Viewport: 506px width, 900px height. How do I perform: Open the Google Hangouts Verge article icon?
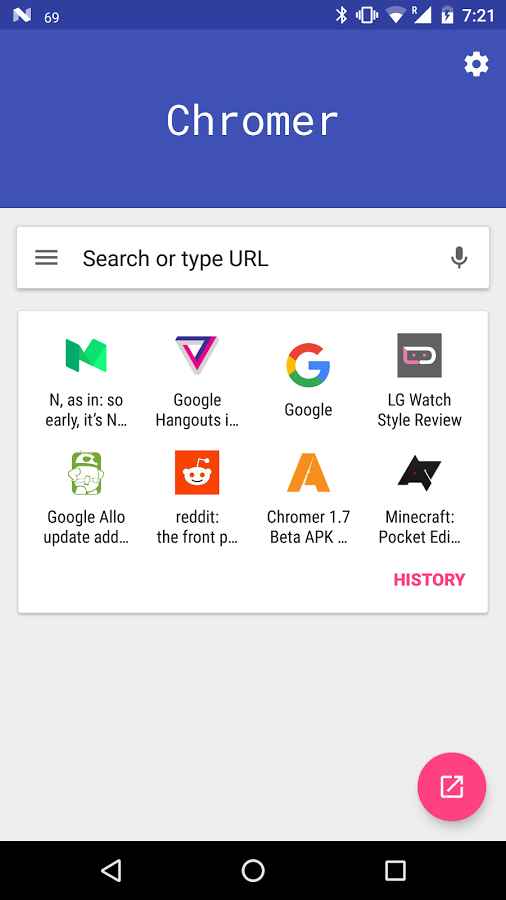[196, 355]
